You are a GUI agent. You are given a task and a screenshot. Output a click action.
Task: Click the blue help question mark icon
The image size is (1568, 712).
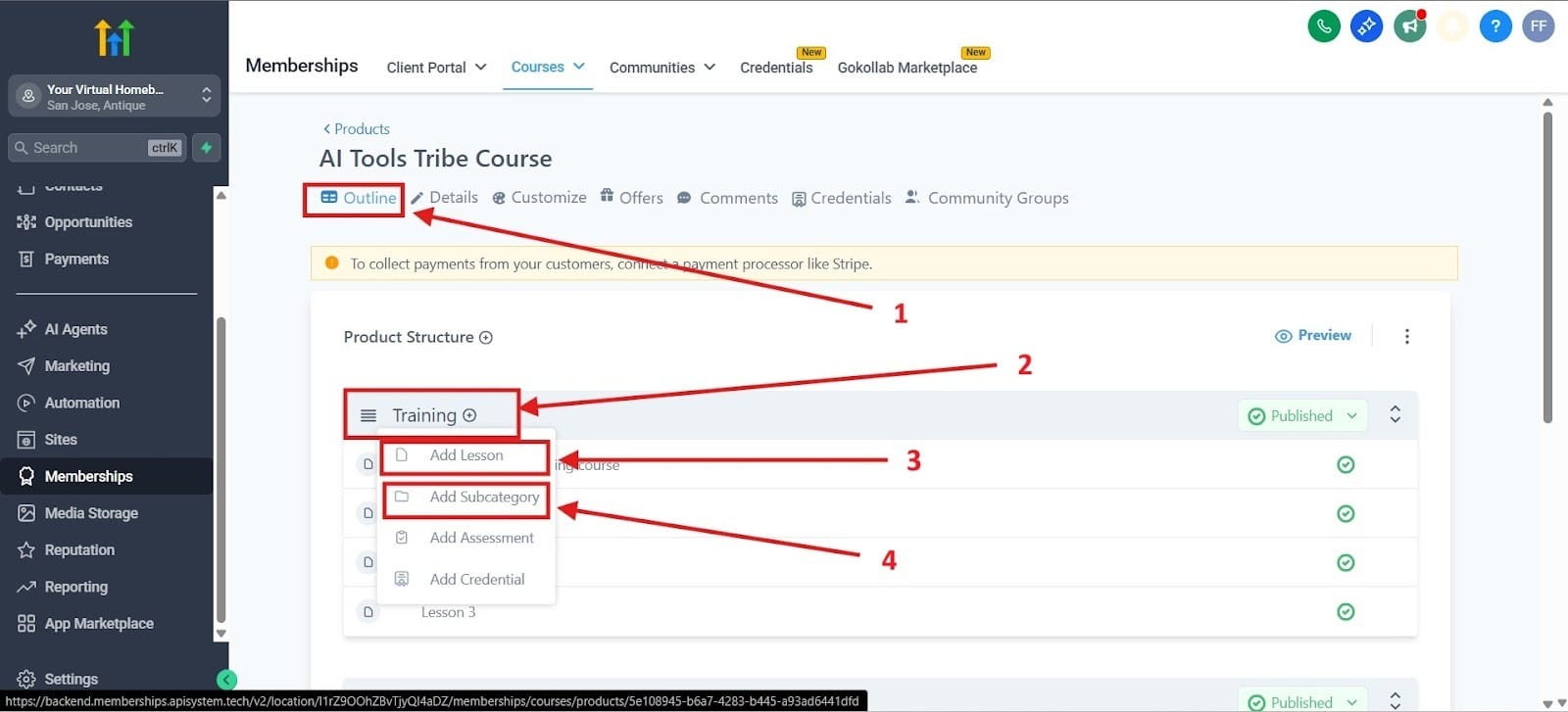pyautogui.click(x=1495, y=26)
